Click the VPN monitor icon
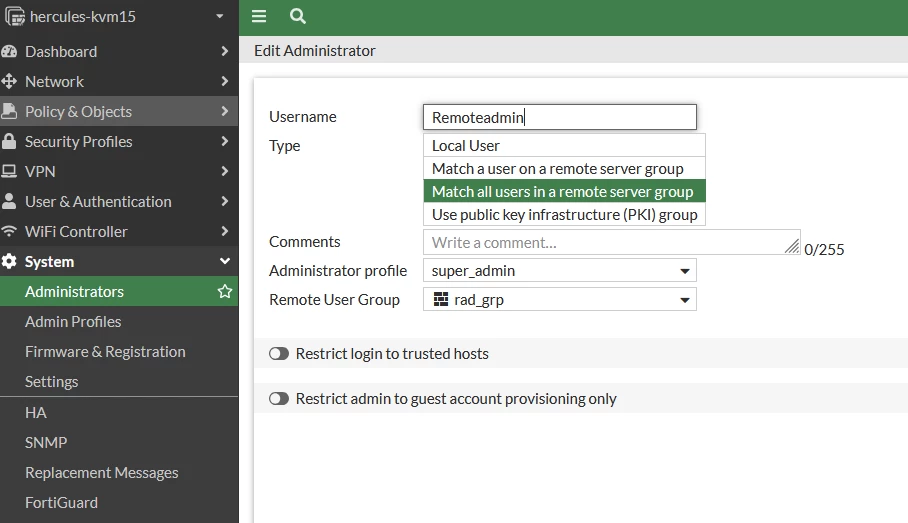The height and width of the screenshot is (523, 908). [9, 171]
